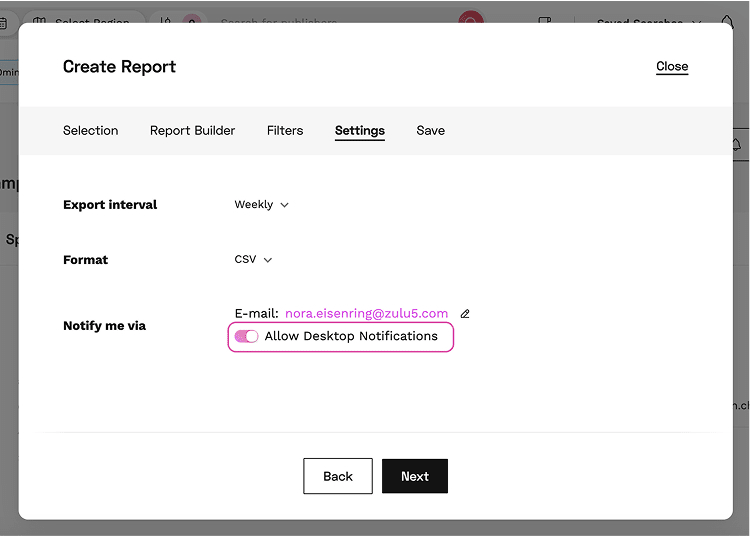Click the Close link in the dialog
Image resolution: width=750 pixels, height=536 pixels.
coord(672,67)
